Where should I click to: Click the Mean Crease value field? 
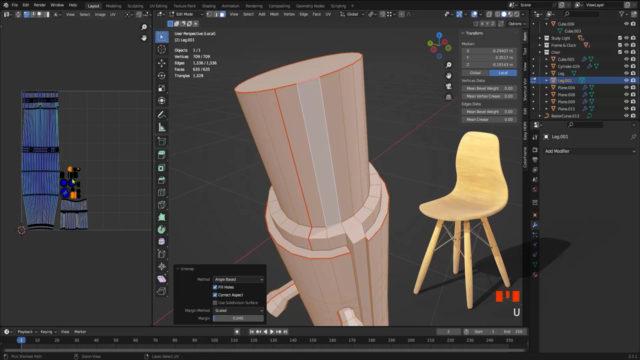tap(489, 120)
